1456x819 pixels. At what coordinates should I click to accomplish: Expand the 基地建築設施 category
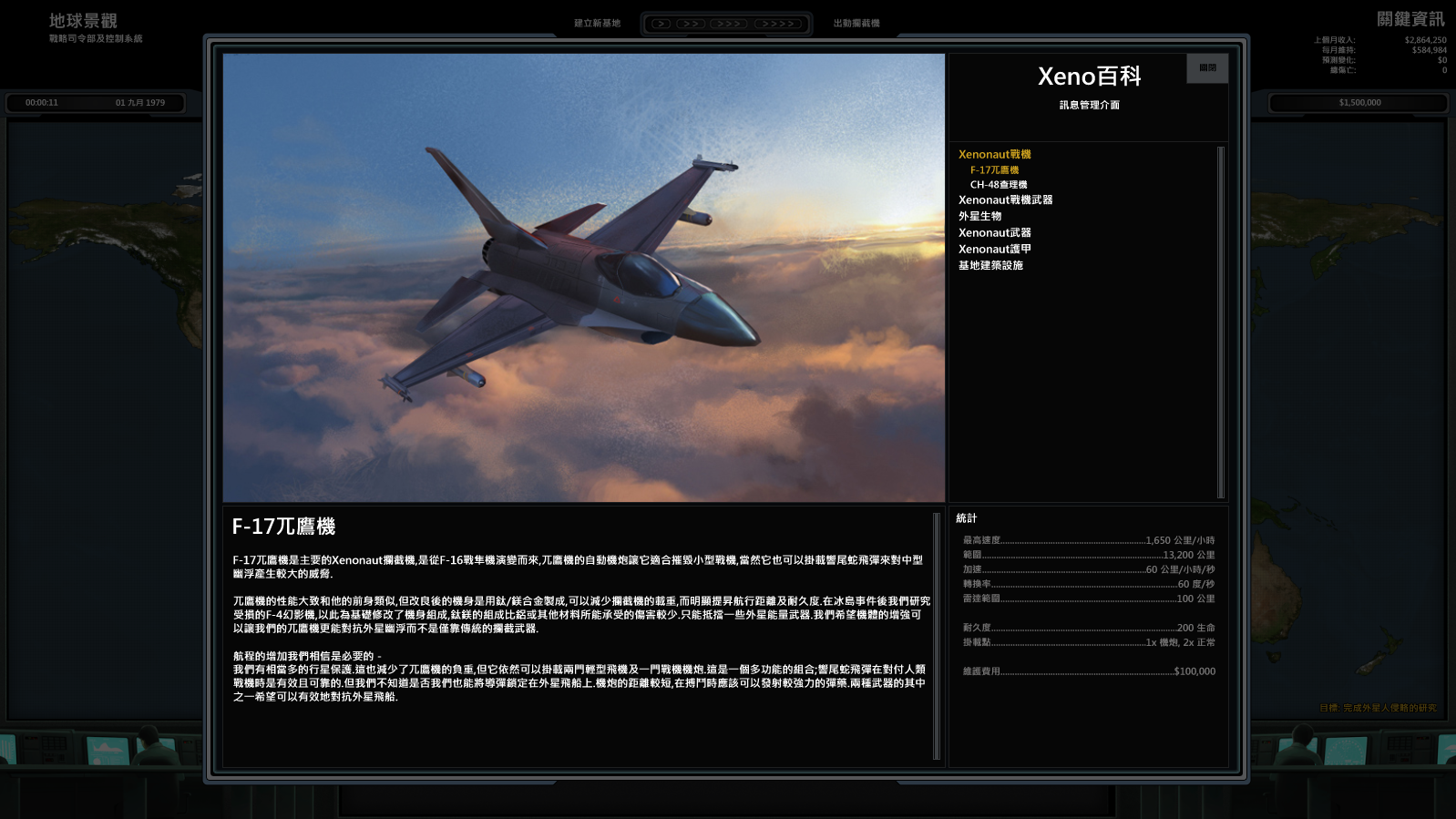coord(990,266)
